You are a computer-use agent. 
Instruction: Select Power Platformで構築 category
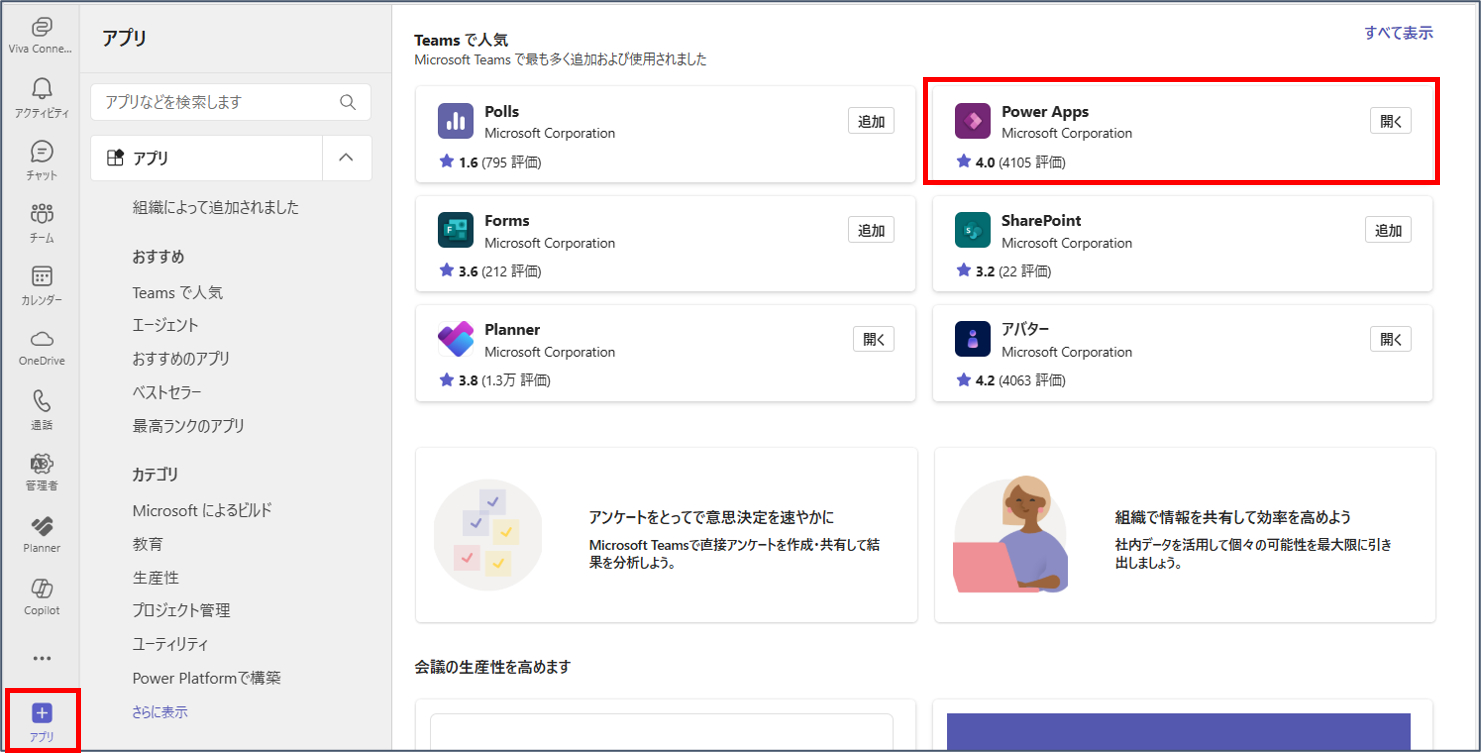click(x=207, y=678)
